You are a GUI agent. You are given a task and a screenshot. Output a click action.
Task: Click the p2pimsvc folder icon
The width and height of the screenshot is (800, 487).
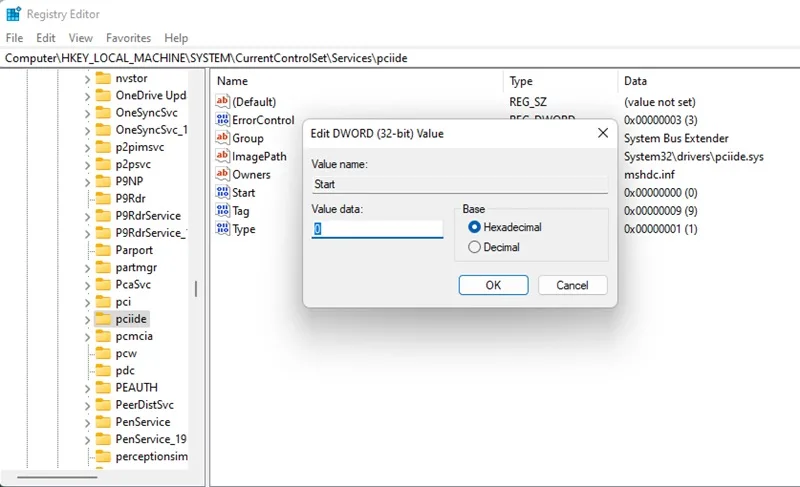pos(103,147)
